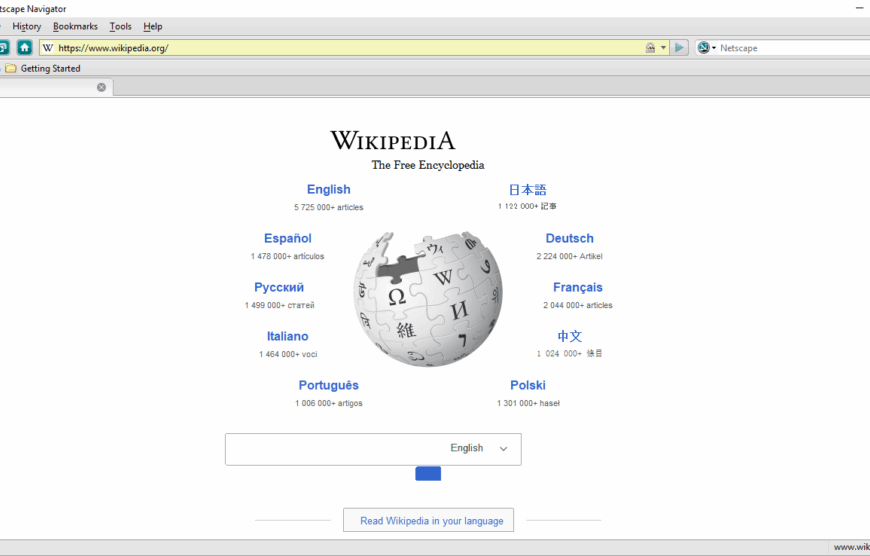Open the Chinese 中文 Wikipedia link
This screenshot has width=870, height=556.
tap(569, 336)
